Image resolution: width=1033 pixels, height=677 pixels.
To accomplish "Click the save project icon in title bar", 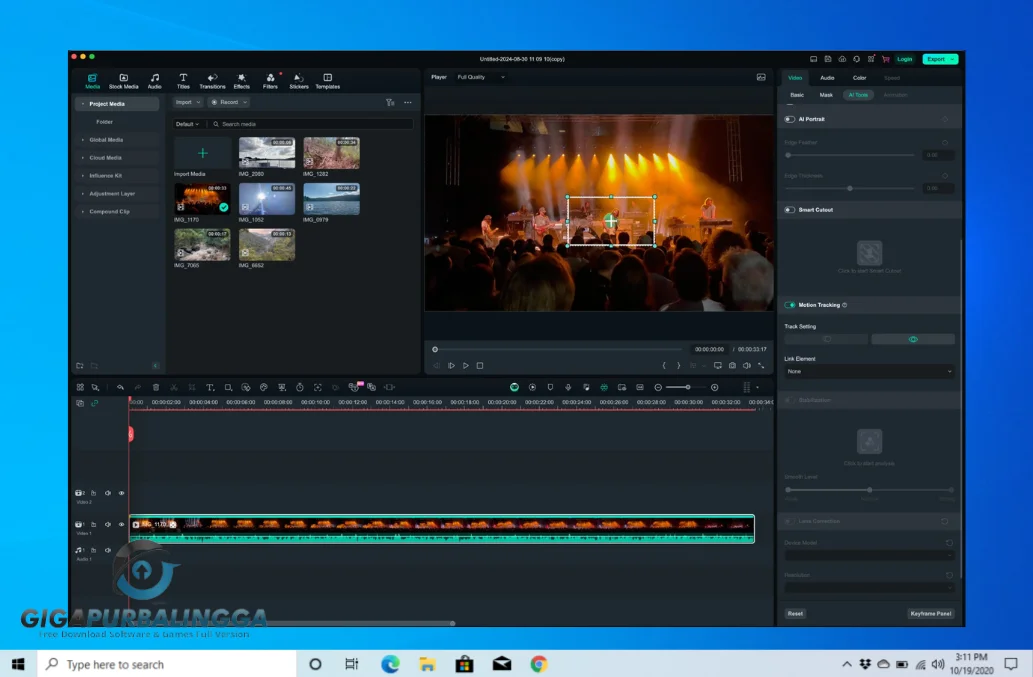I will coord(828,59).
